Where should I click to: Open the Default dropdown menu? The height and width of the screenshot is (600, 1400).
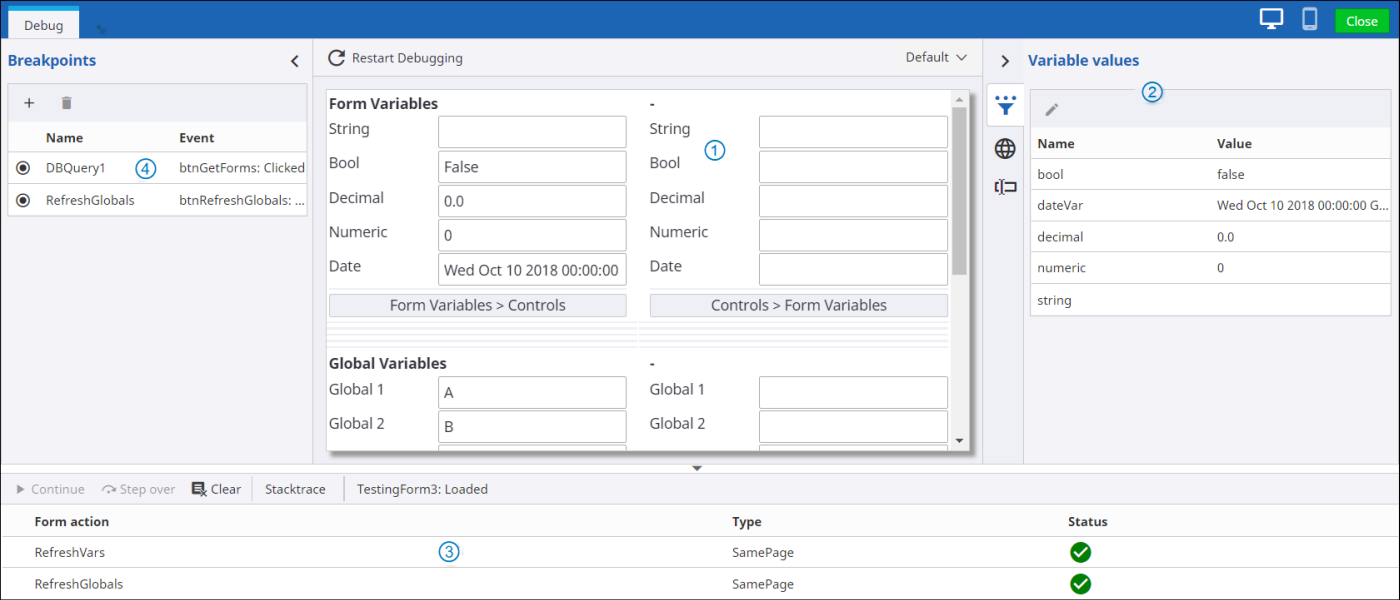(936, 58)
